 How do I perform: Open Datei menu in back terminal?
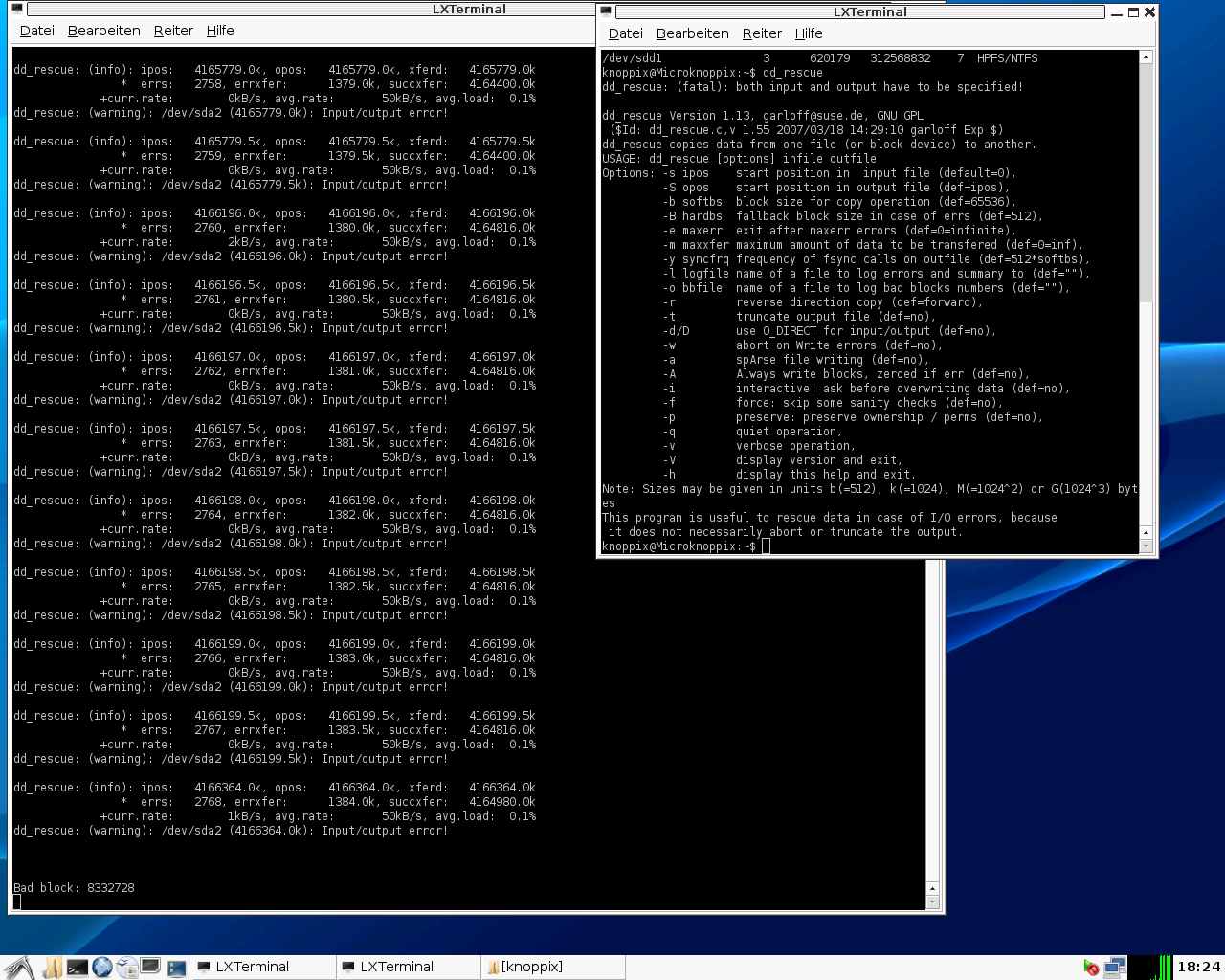pos(37,31)
